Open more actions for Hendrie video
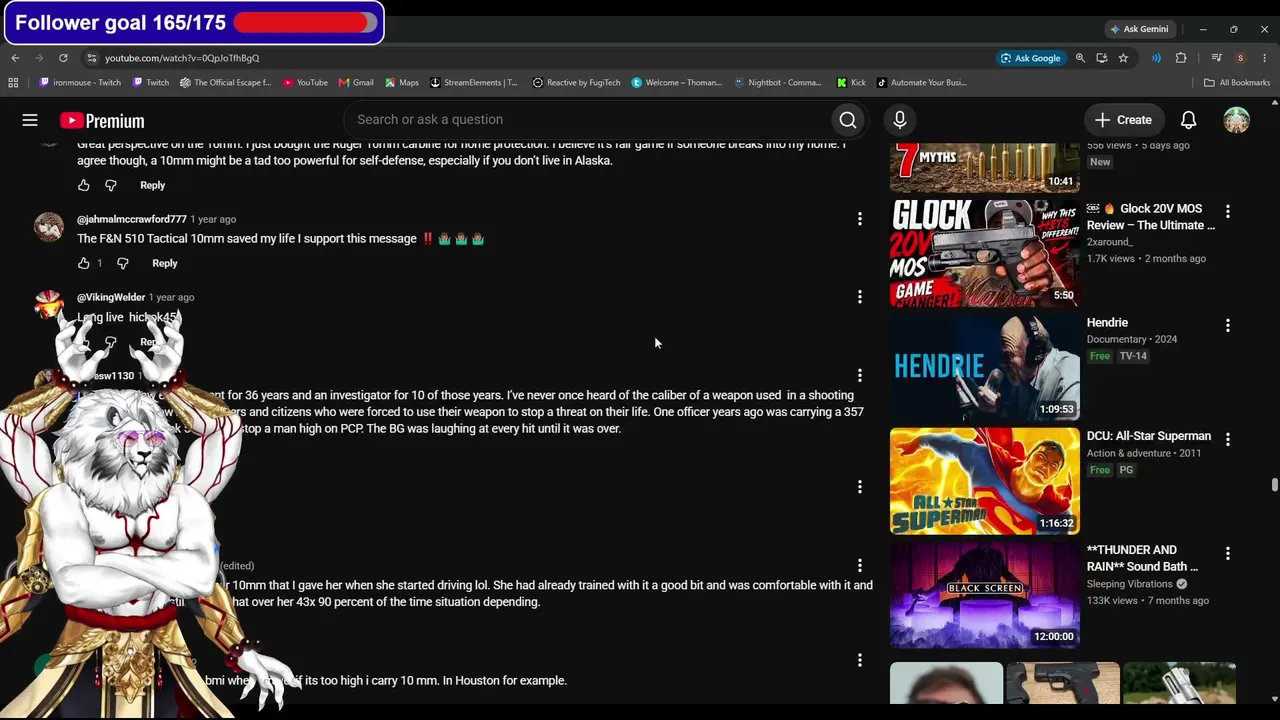1280x720 pixels. (x=1228, y=326)
